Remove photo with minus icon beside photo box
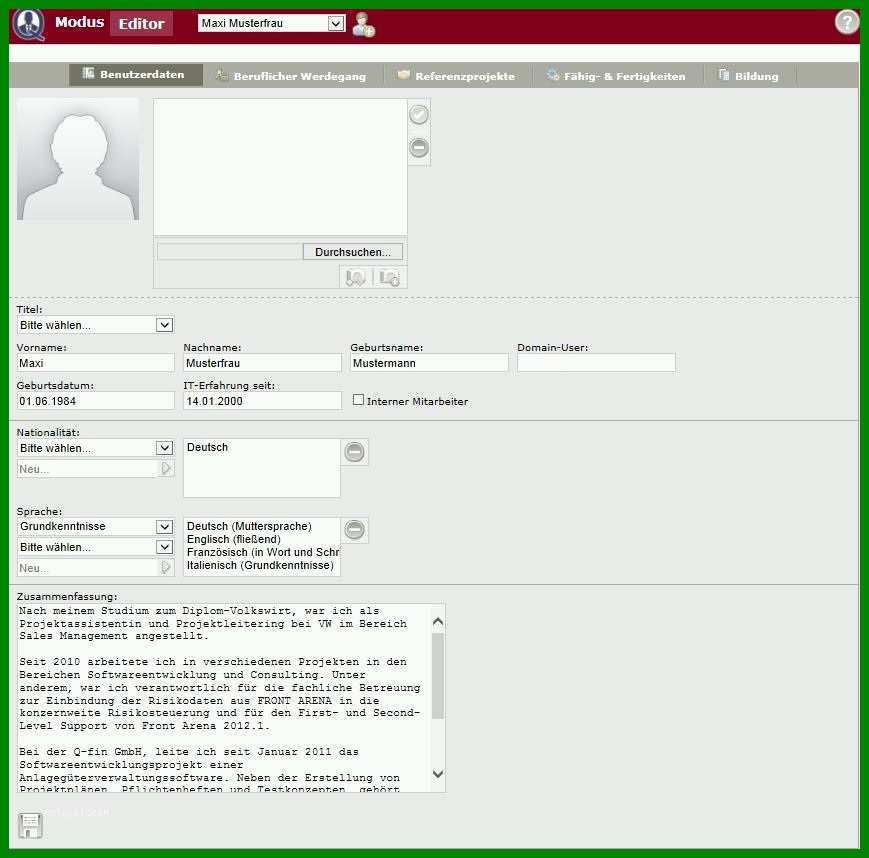Screen dimensions: 869x858 [419, 148]
